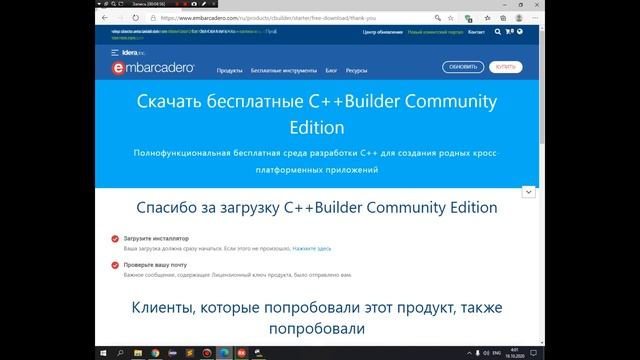Screen dimensions: 640x360
Task: Click the browser address bar URL
Action: 268,18
